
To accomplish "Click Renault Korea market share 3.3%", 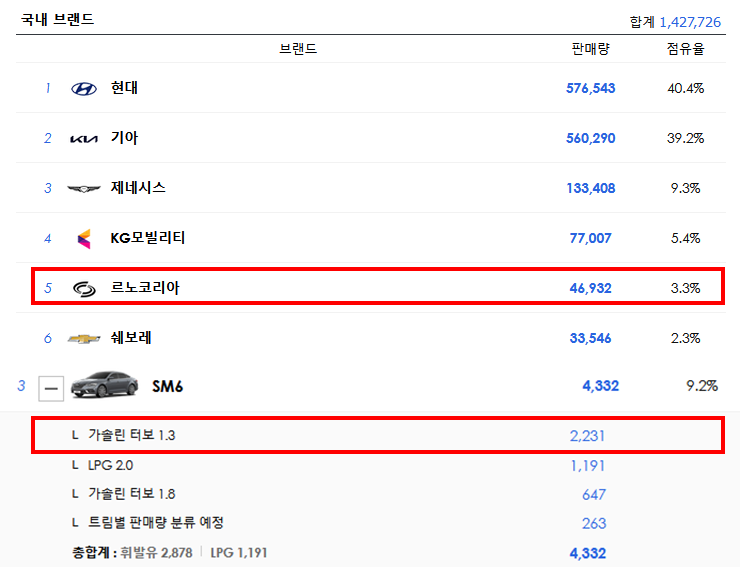I will (685, 288).
